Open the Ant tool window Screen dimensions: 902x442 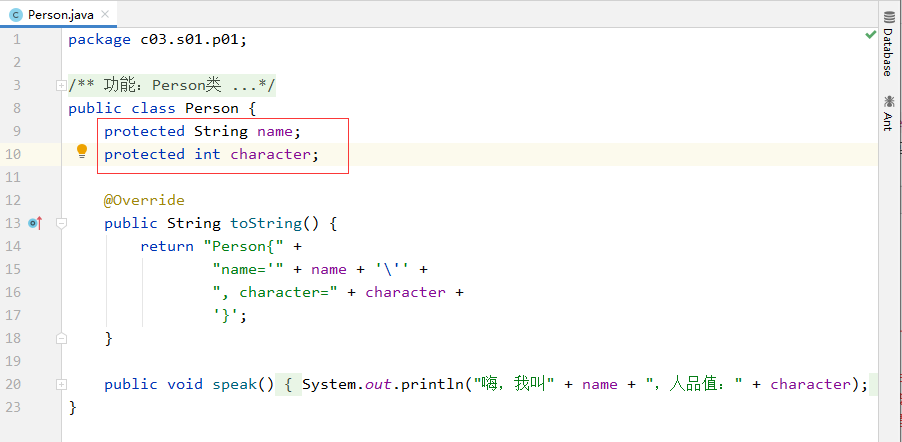[x=889, y=113]
